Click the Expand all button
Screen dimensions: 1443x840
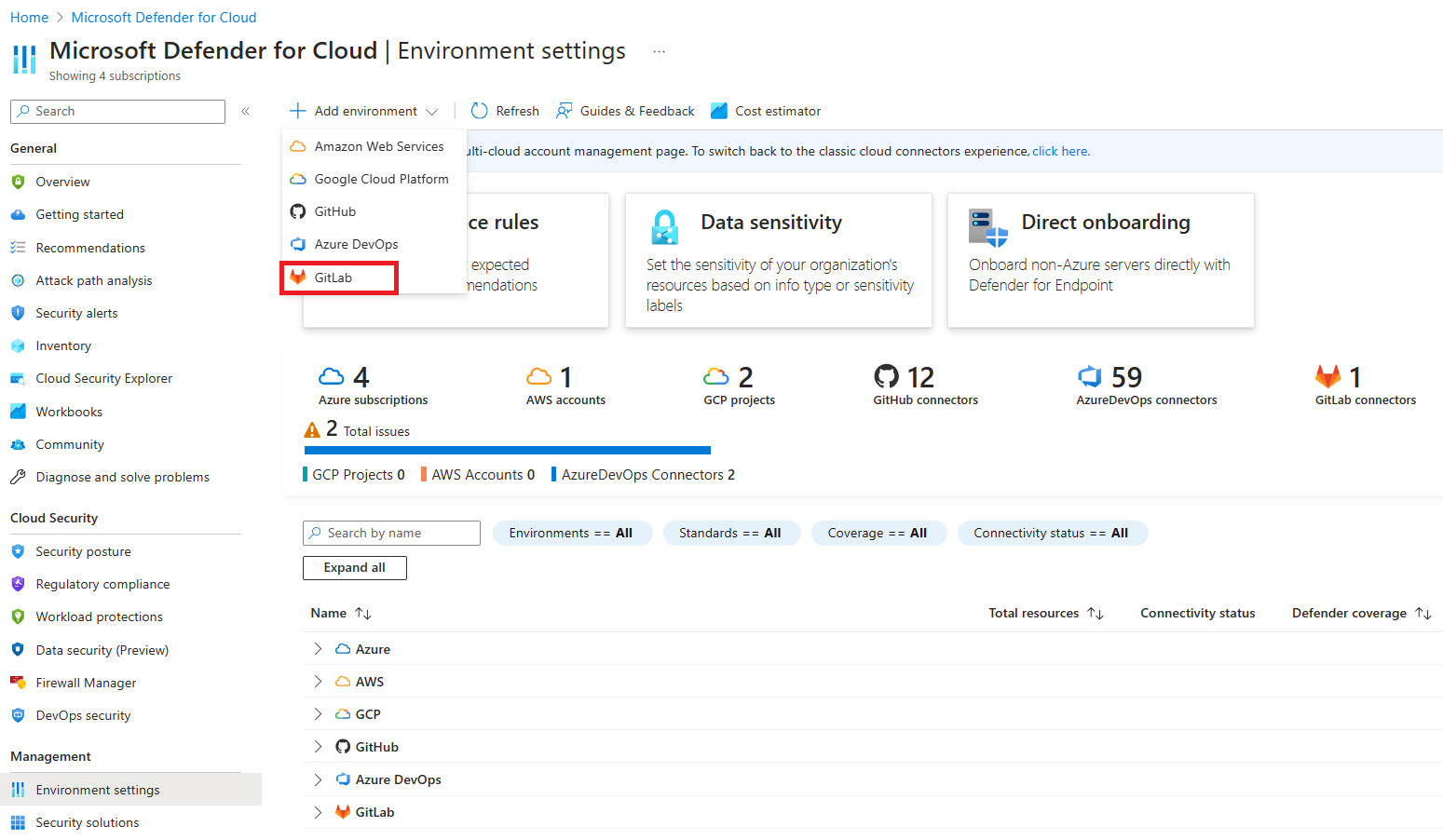(355, 568)
